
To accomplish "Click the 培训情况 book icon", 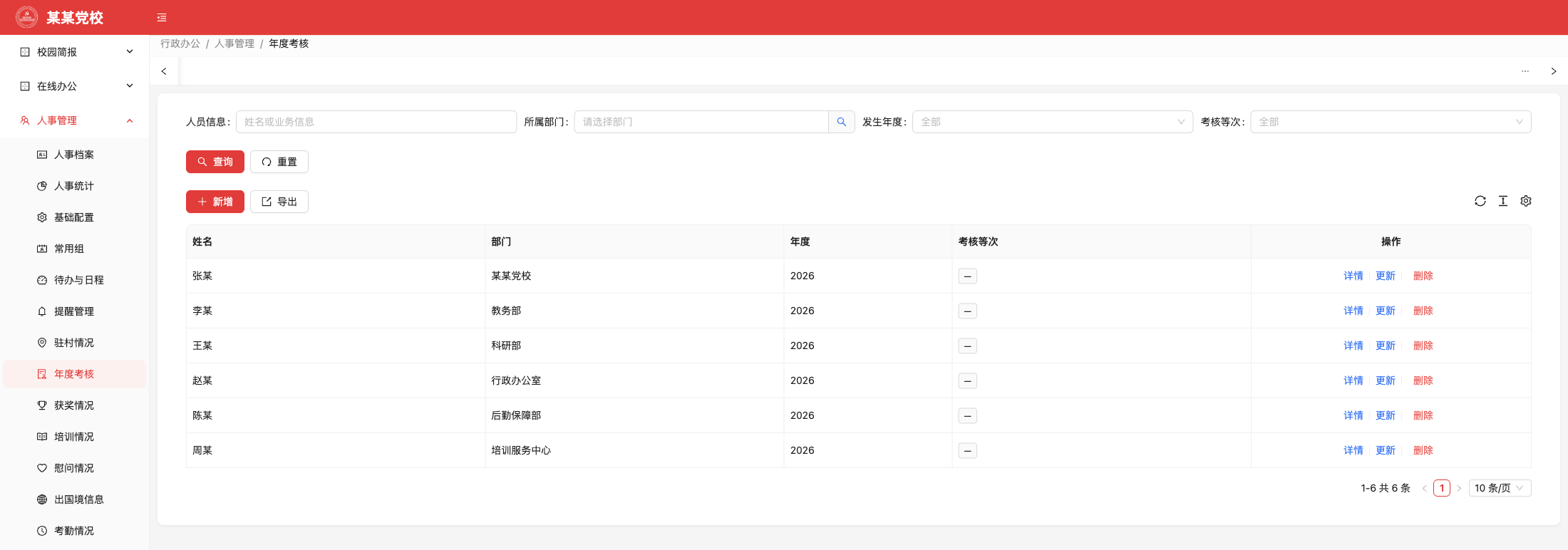I will 42,437.
